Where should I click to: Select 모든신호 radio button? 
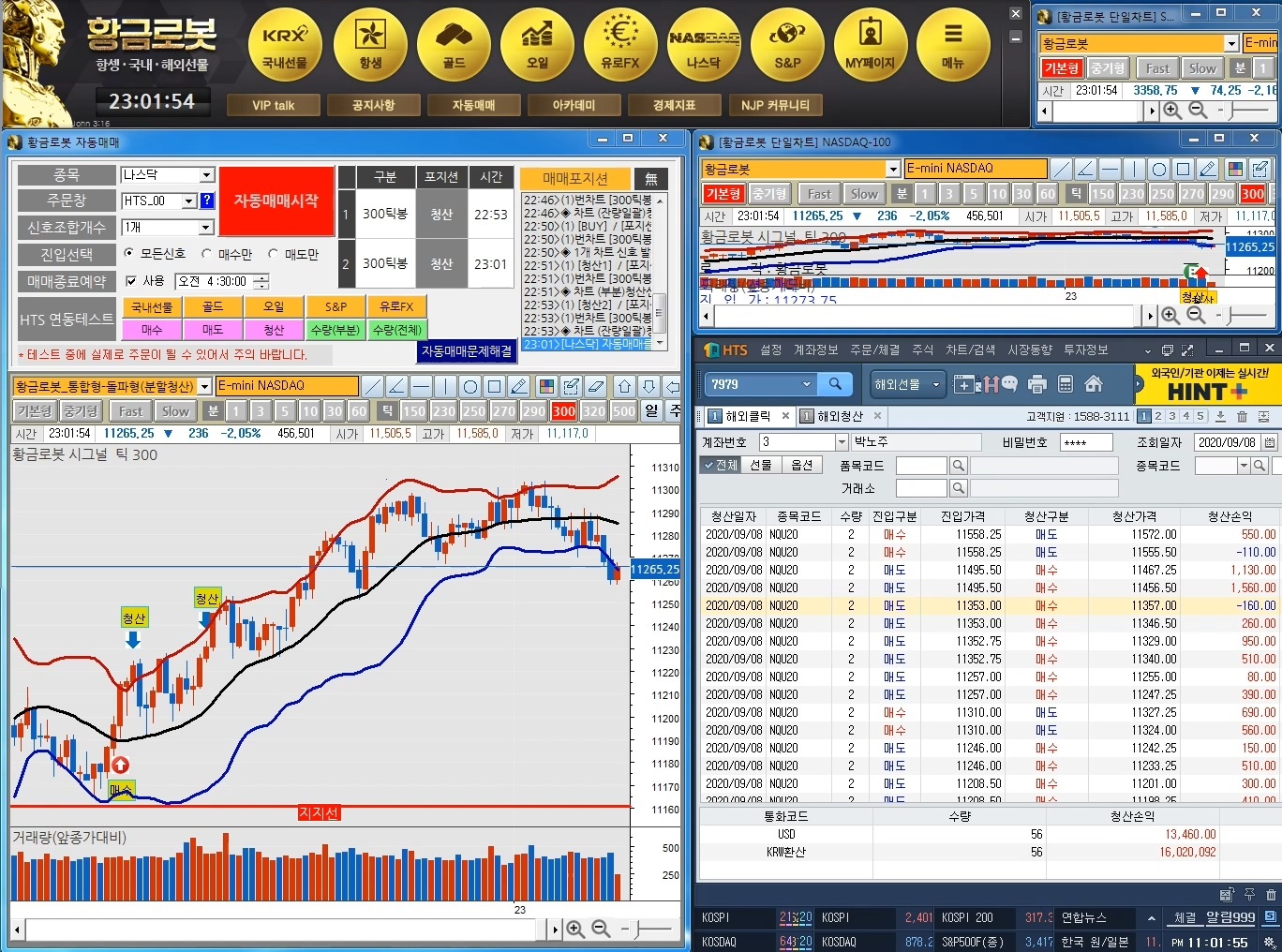(x=129, y=254)
